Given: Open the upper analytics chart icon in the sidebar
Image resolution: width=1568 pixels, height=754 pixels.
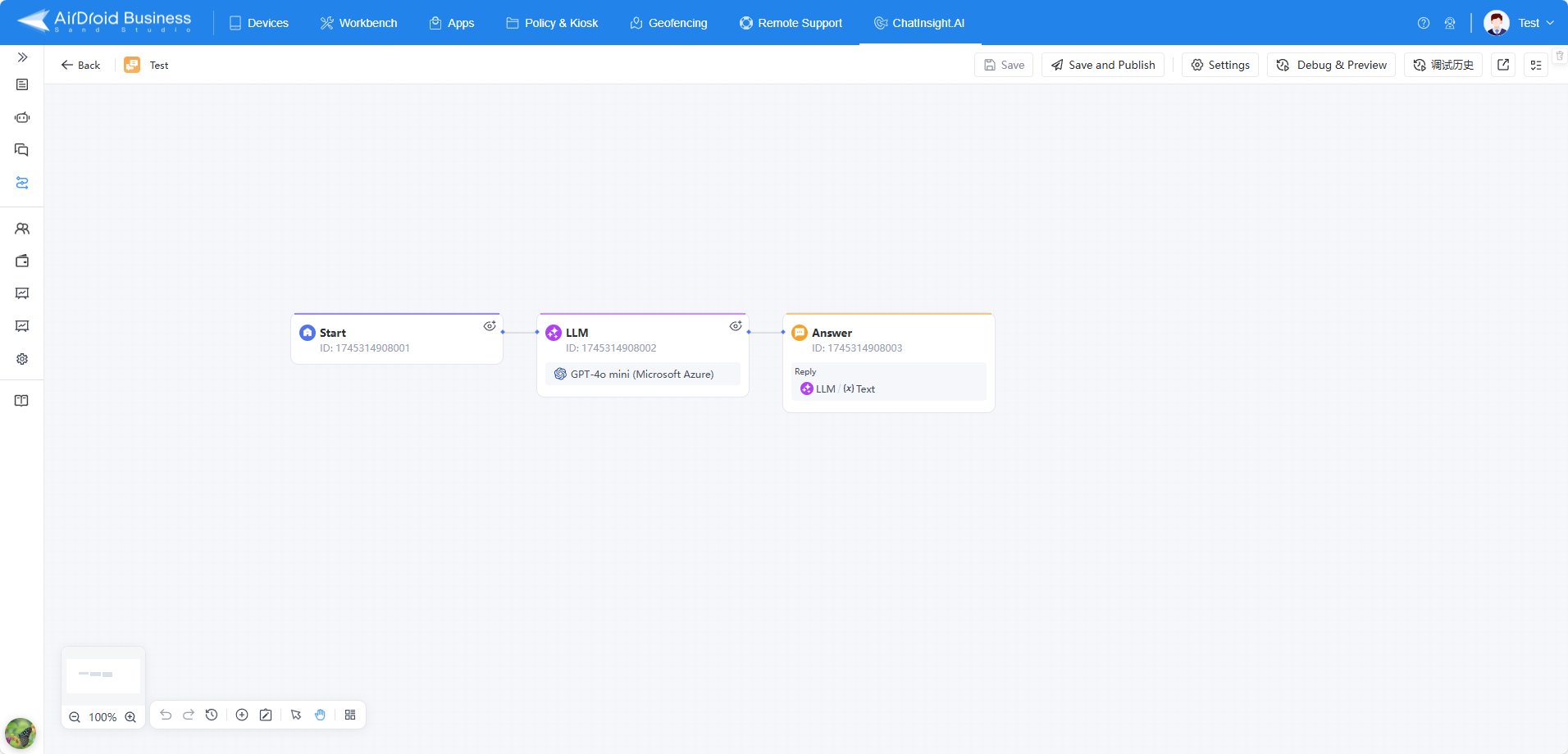Looking at the screenshot, I should point(22,293).
